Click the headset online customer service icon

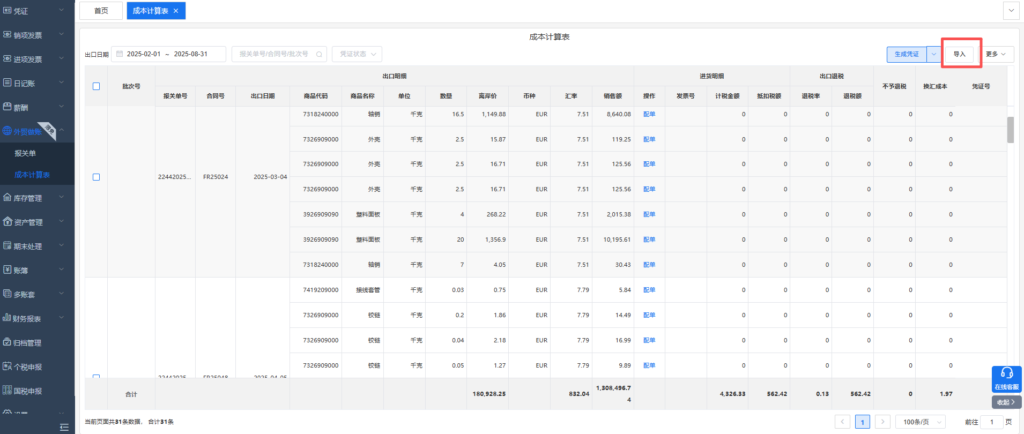point(1006,375)
